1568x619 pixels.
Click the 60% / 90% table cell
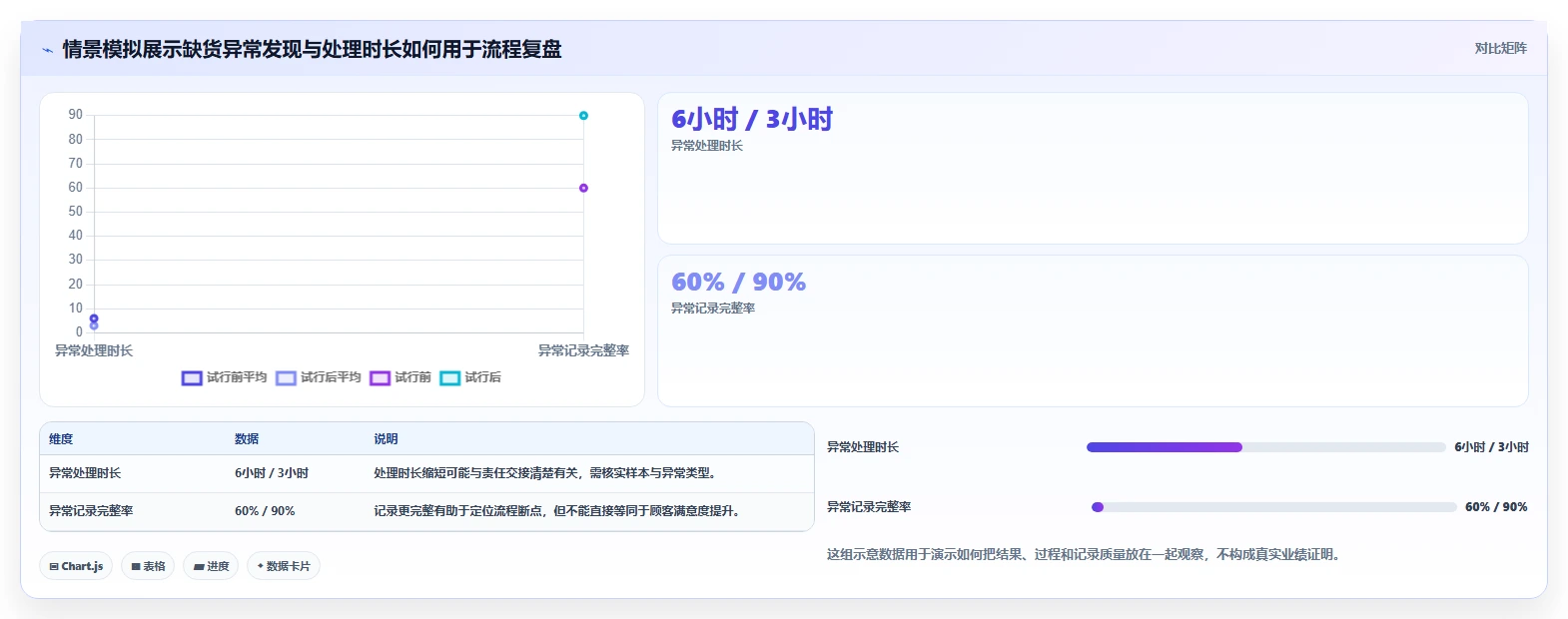(265, 511)
